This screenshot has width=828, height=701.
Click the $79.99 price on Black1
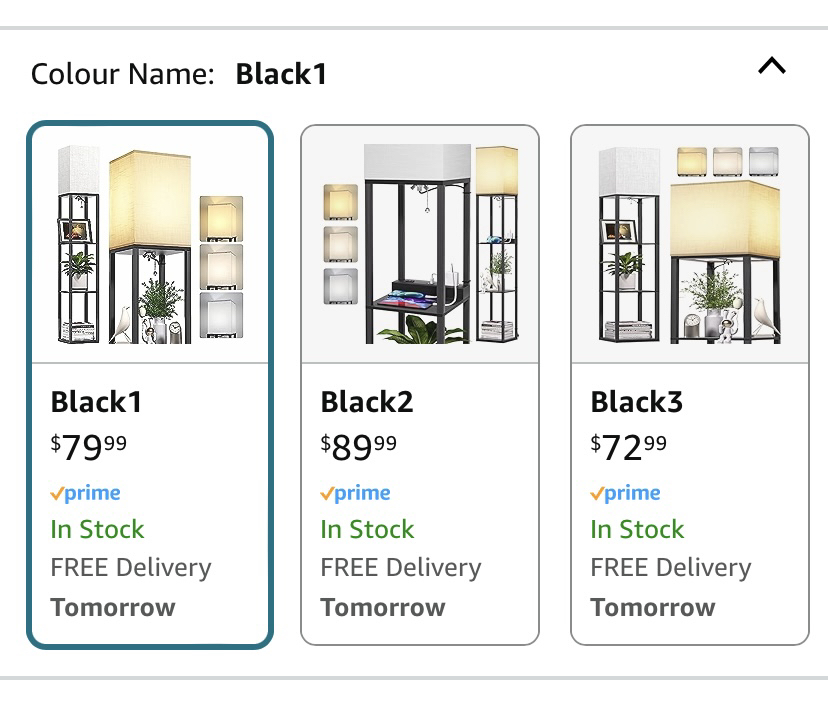(x=89, y=447)
